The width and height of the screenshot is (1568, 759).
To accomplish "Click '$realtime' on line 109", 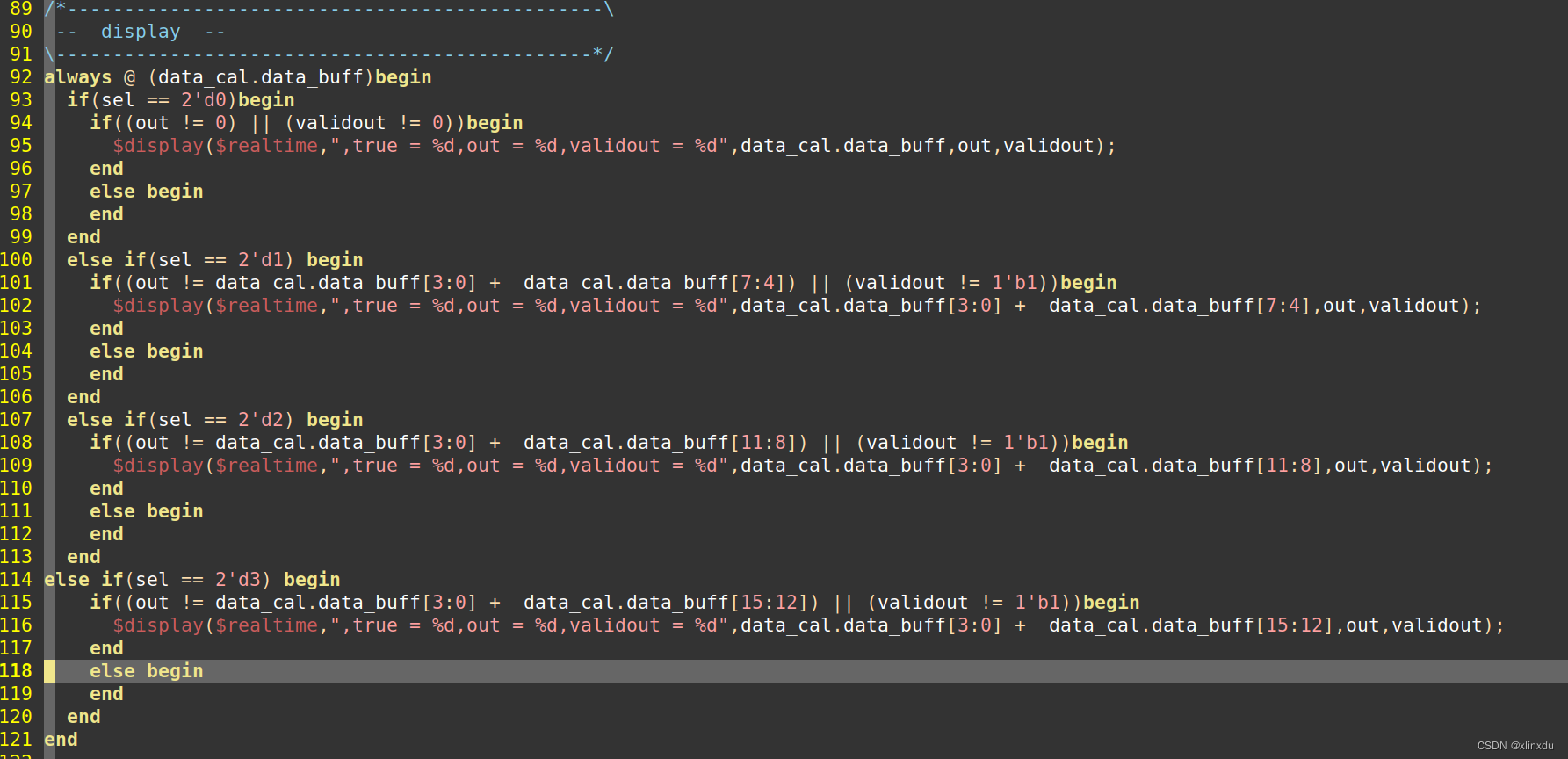I will tap(267, 466).
